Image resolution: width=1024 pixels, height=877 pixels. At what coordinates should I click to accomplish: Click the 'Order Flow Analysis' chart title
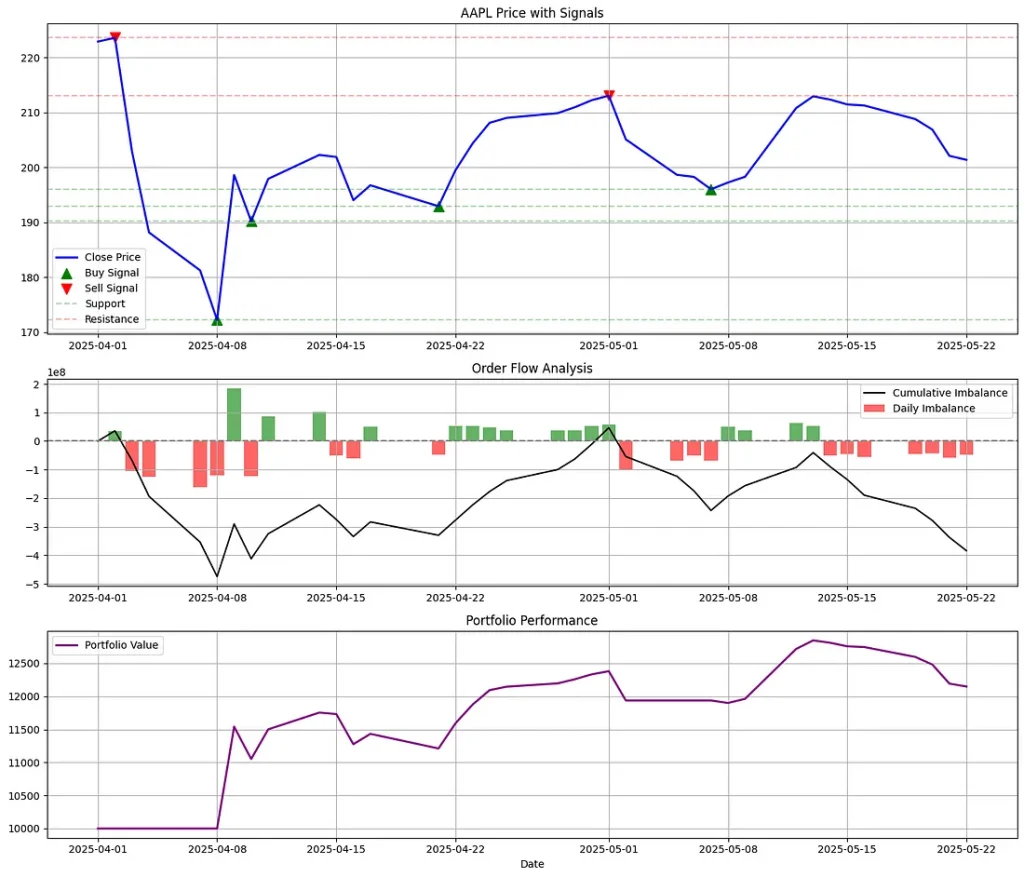532,368
